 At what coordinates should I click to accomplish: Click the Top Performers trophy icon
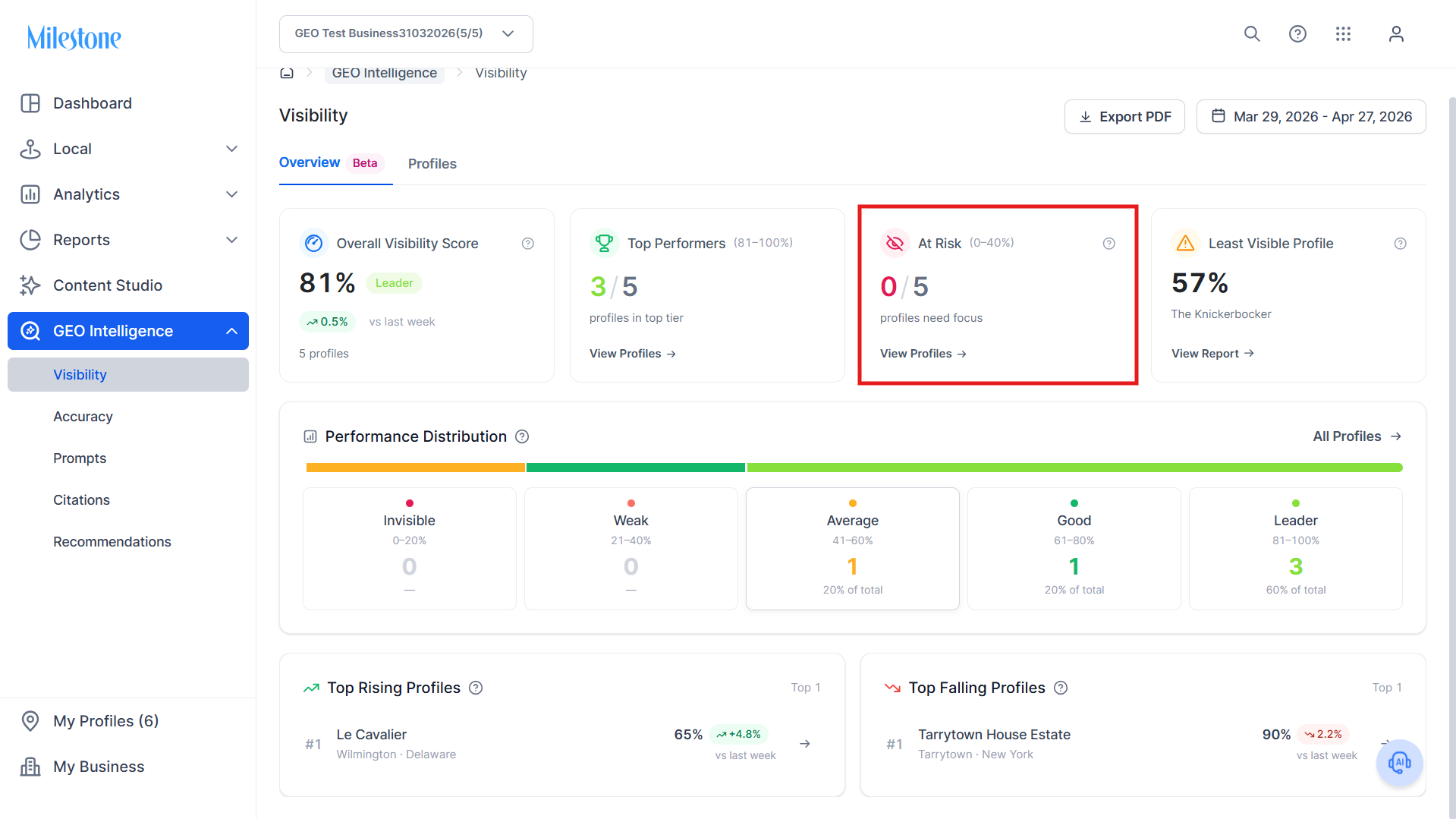tap(604, 243)
